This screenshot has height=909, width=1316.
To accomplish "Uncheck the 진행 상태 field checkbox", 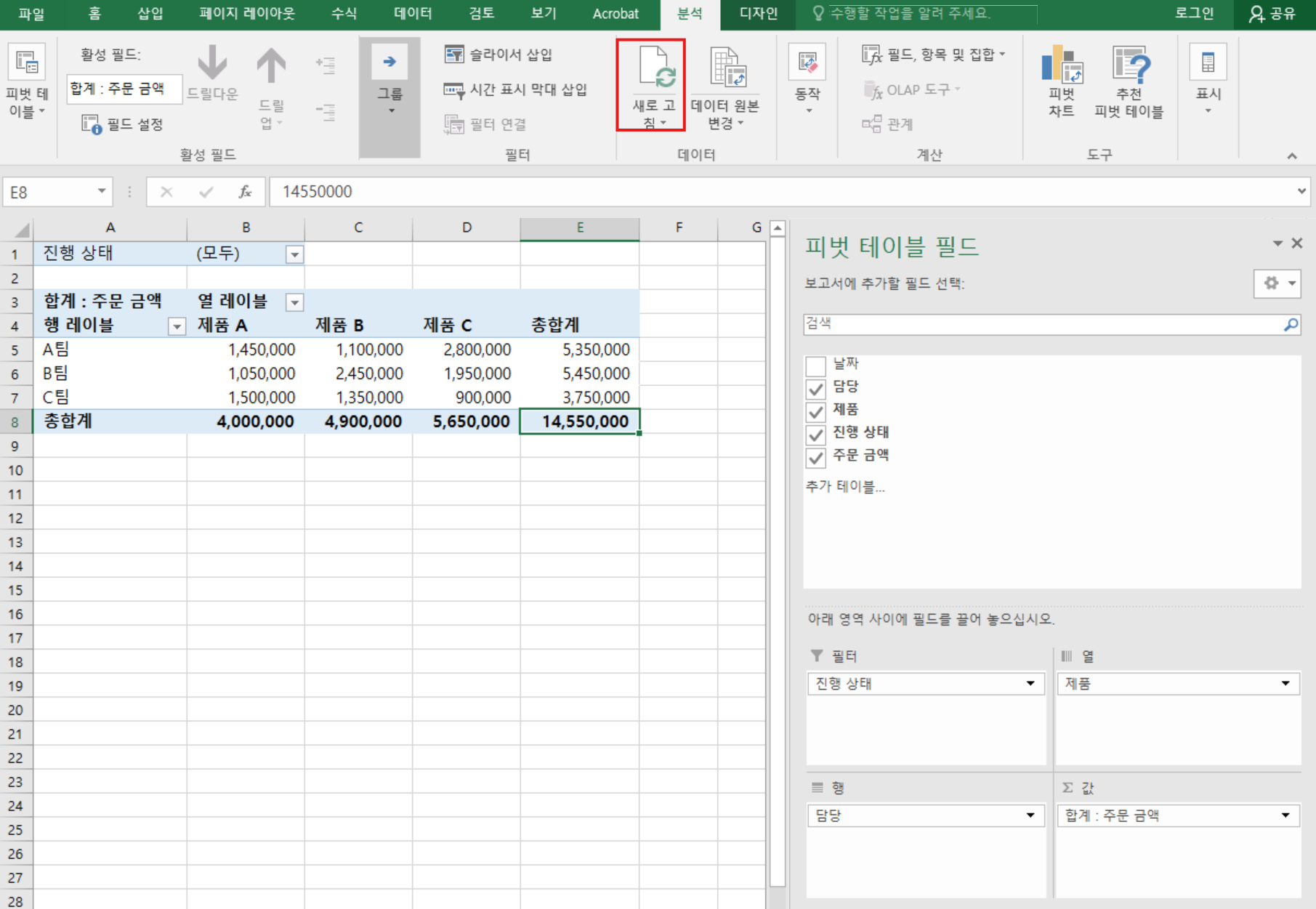I will point(815,435).
